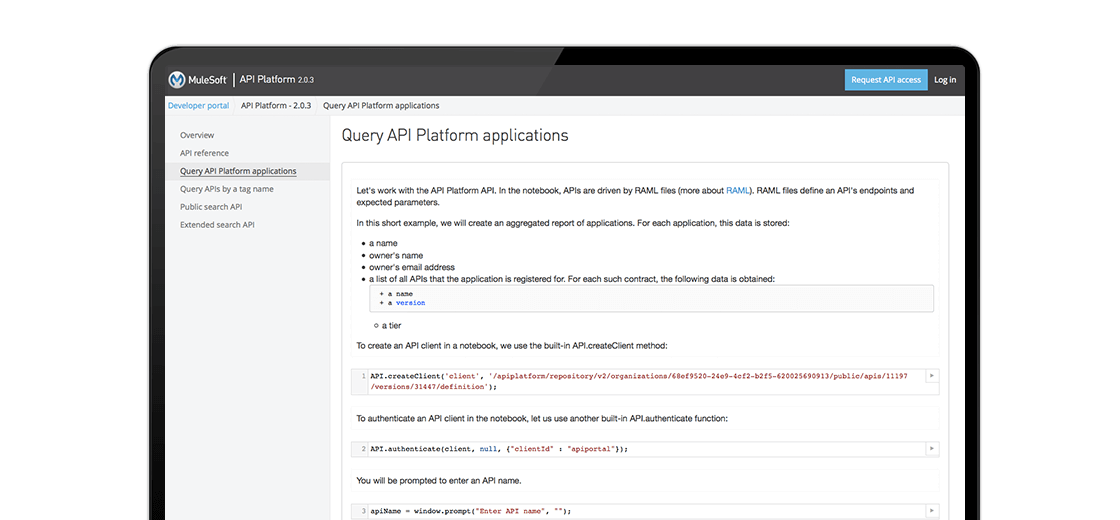
Task: Select Query API Platform applications sidebar item
Action: (247, 171)
